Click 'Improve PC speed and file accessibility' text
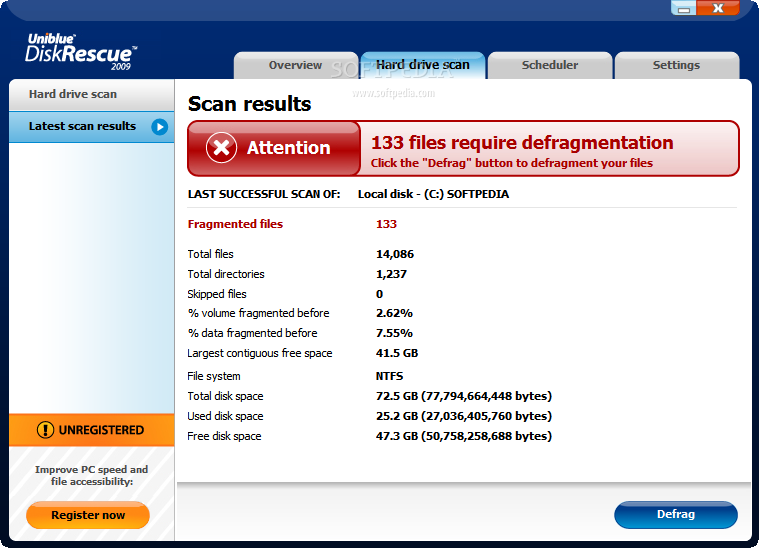Viewport: 759px width, 548px height. click(91, 475)
